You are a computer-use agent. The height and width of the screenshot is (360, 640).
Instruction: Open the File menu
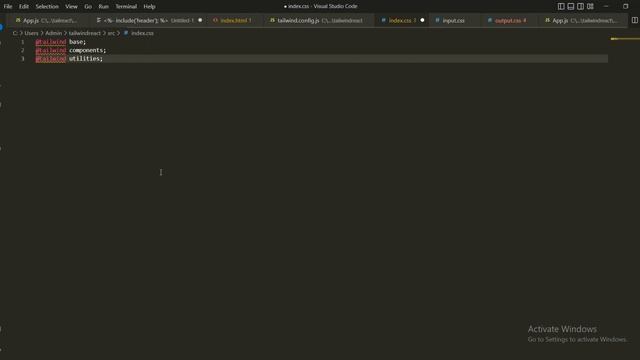click(8, 7)
